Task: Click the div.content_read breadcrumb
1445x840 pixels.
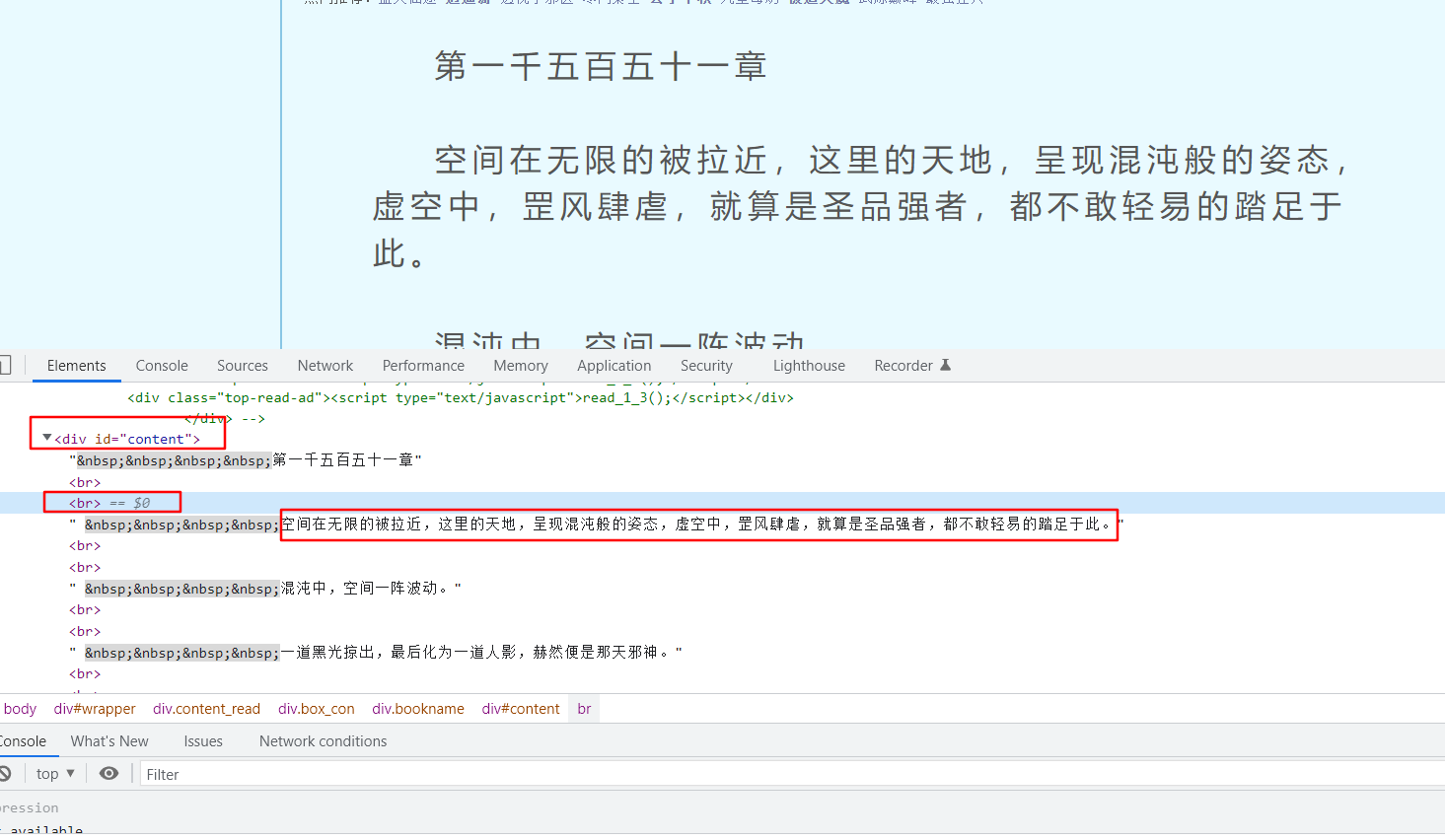Action: (x=206, y=709)
